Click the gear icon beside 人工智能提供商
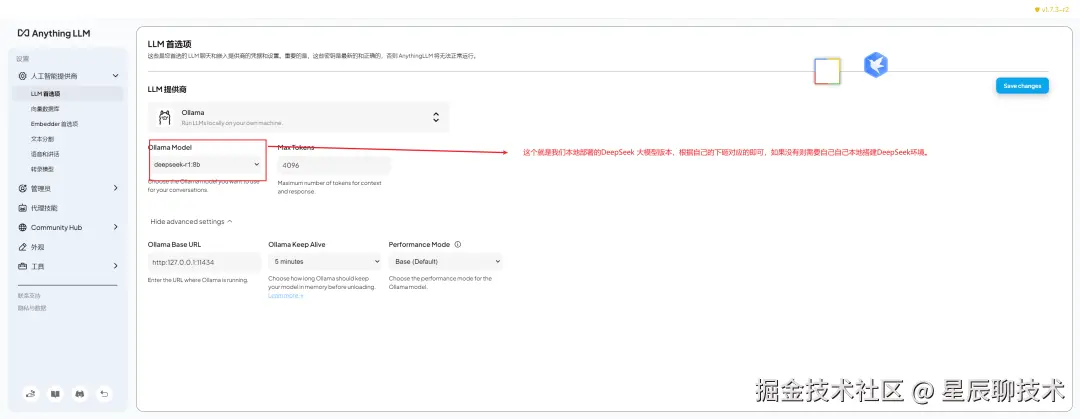 23,76
